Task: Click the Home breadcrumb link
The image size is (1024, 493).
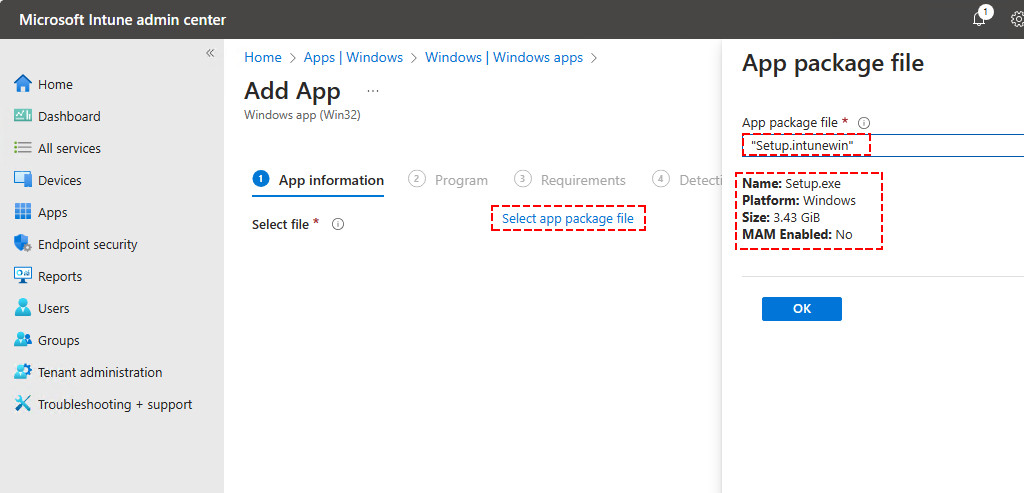Action: [x=263, y=57]
